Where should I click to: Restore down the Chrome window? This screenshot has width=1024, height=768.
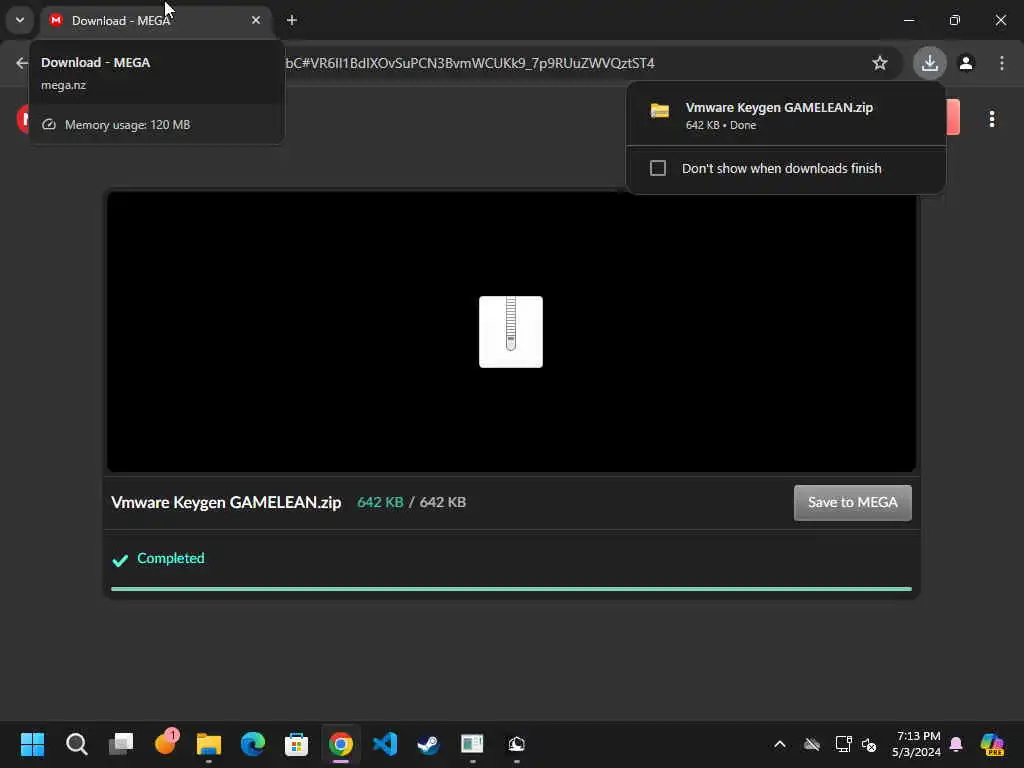coord(955,20)
